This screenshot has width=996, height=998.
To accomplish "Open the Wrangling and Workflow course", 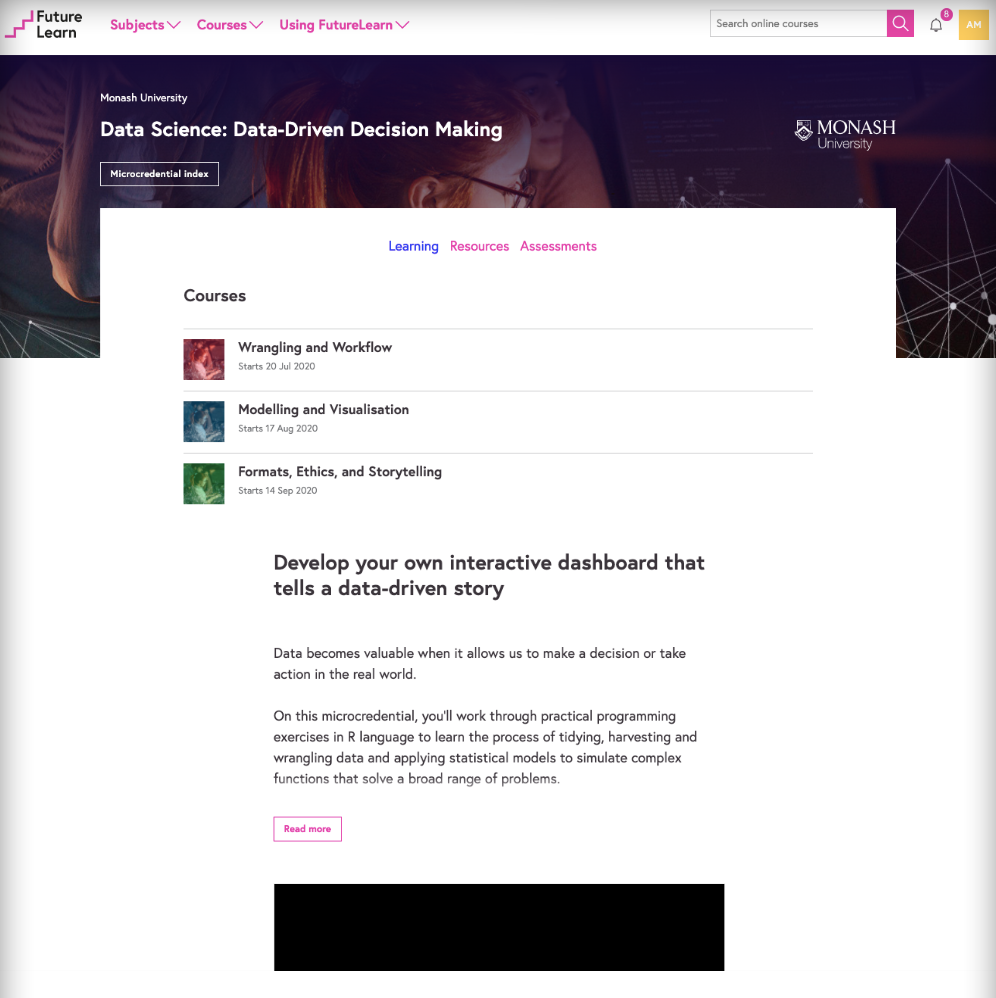I will pyautogui.click(x=315, y=348).
